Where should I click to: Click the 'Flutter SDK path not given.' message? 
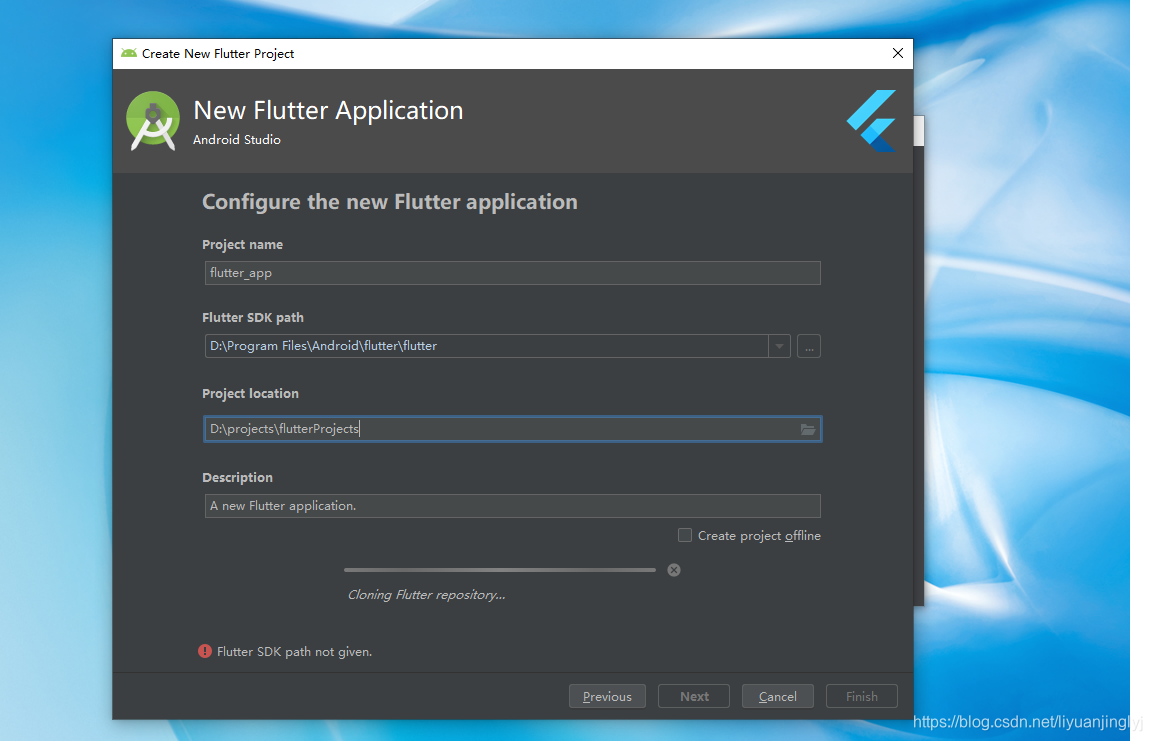tap(295, 651)
